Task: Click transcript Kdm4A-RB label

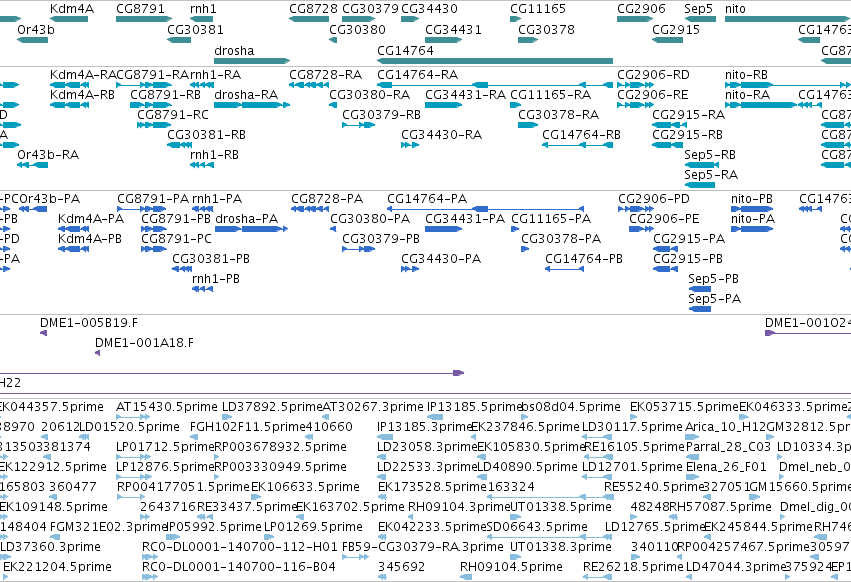Action: (x=82, y=94)
